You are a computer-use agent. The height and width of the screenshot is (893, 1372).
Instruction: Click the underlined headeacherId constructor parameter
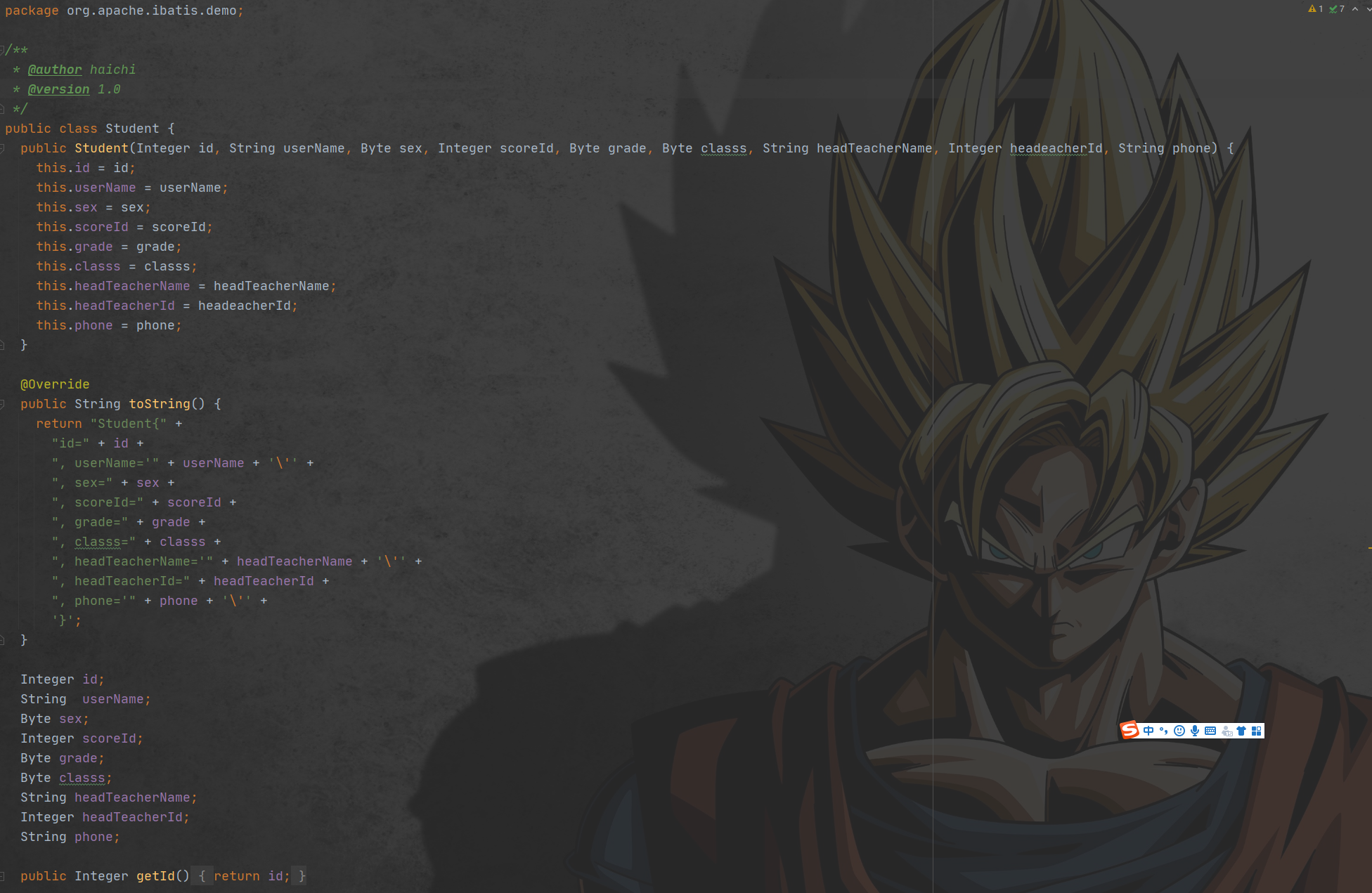1056,148
